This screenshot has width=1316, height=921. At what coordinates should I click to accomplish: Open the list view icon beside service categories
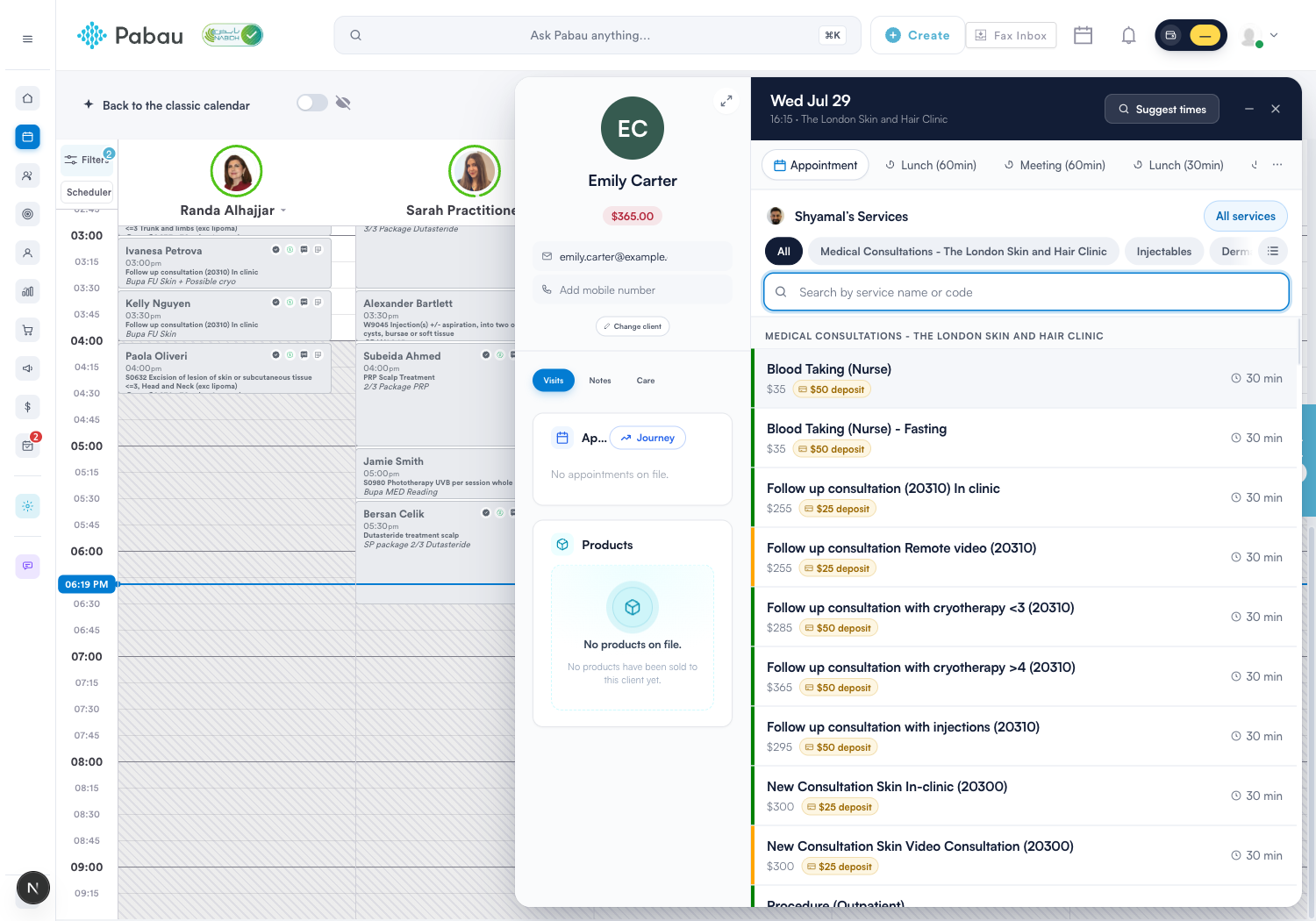tap(1273, 251)
